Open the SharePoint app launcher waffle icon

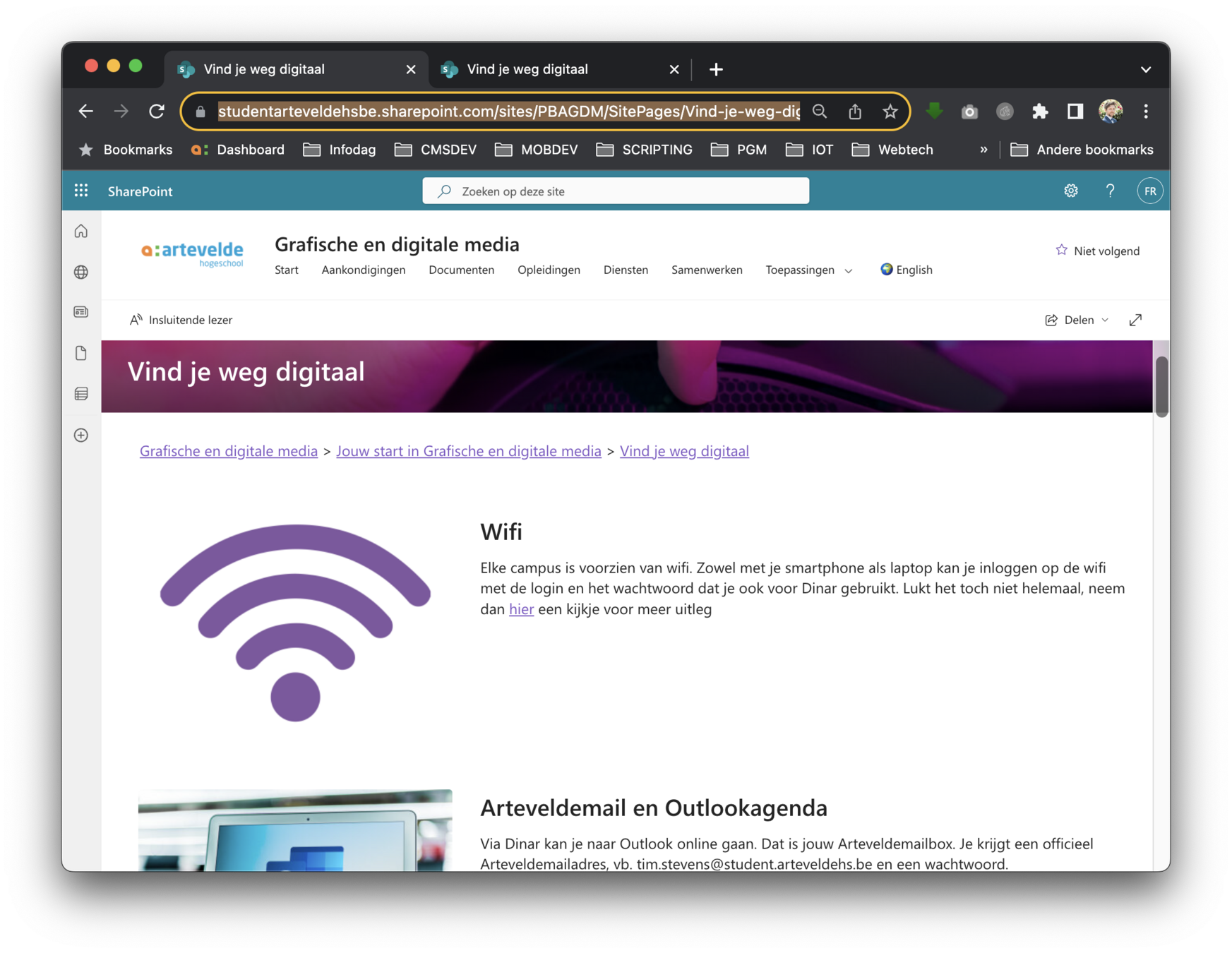point(81,191)
